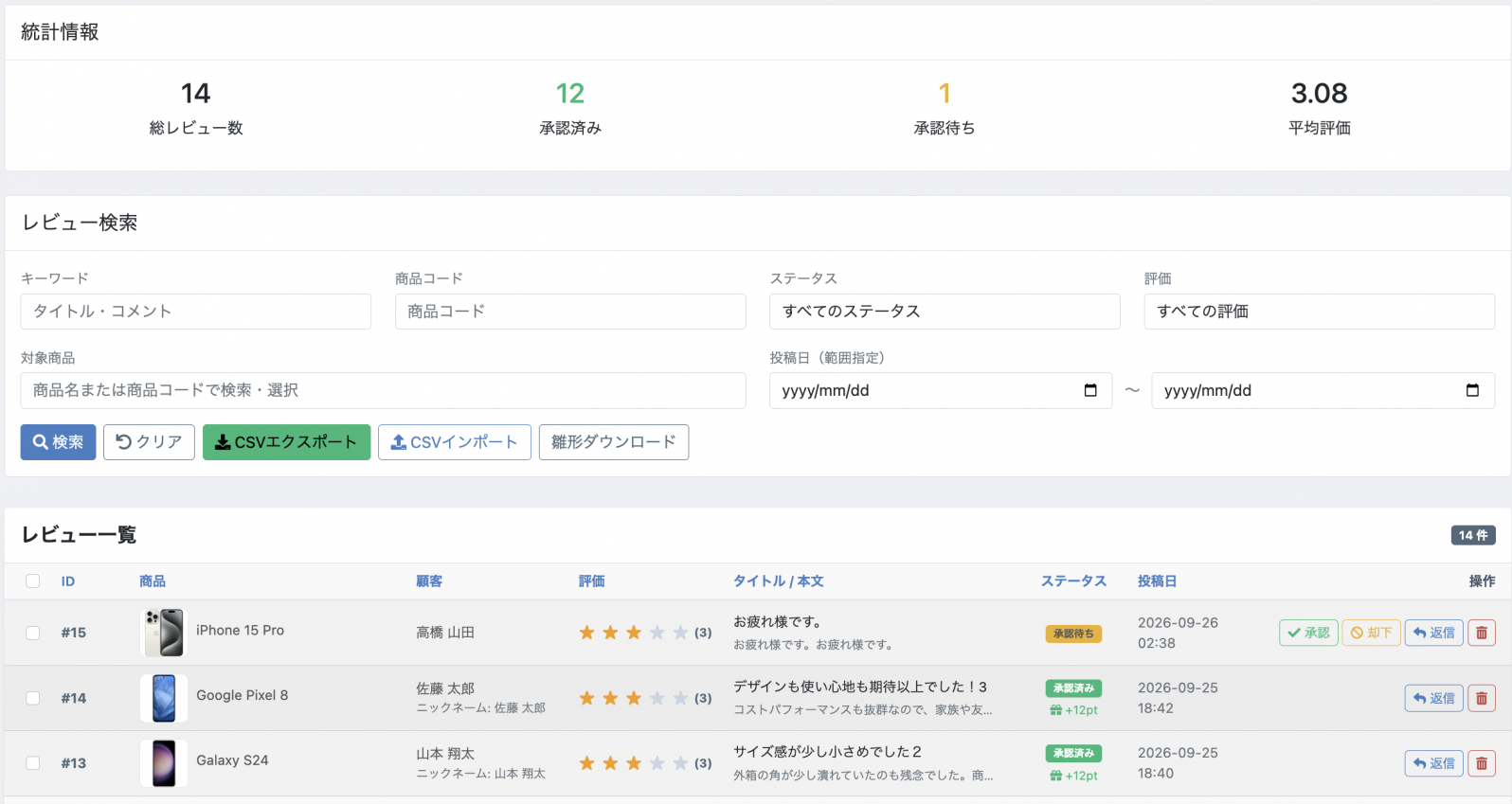Open calendar picker of start date field

[x=1090, y=390]
